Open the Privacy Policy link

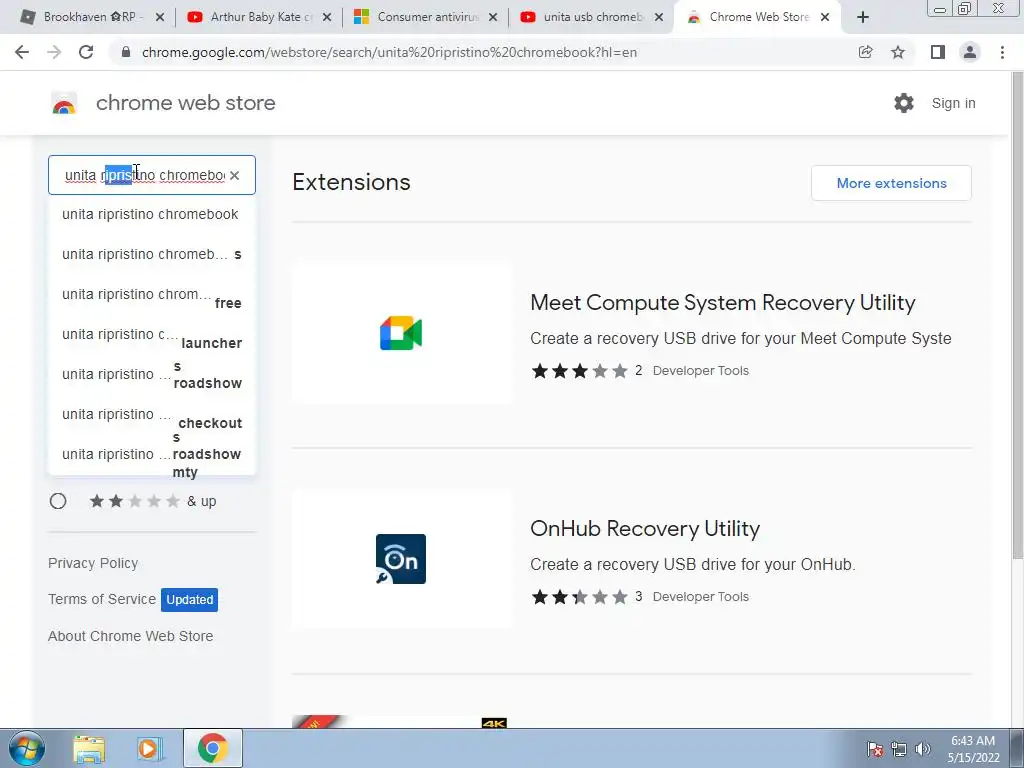pyautogui.click(x=93, y=563)
